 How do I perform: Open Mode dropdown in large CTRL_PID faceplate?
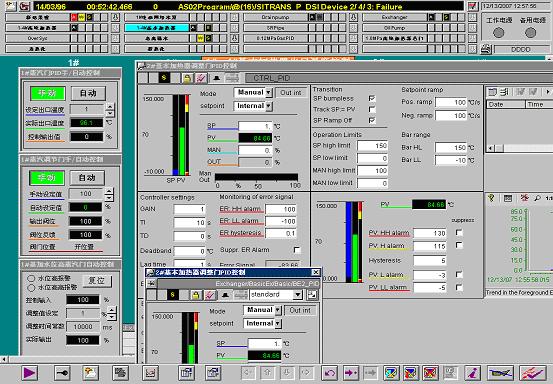point(268,93)
